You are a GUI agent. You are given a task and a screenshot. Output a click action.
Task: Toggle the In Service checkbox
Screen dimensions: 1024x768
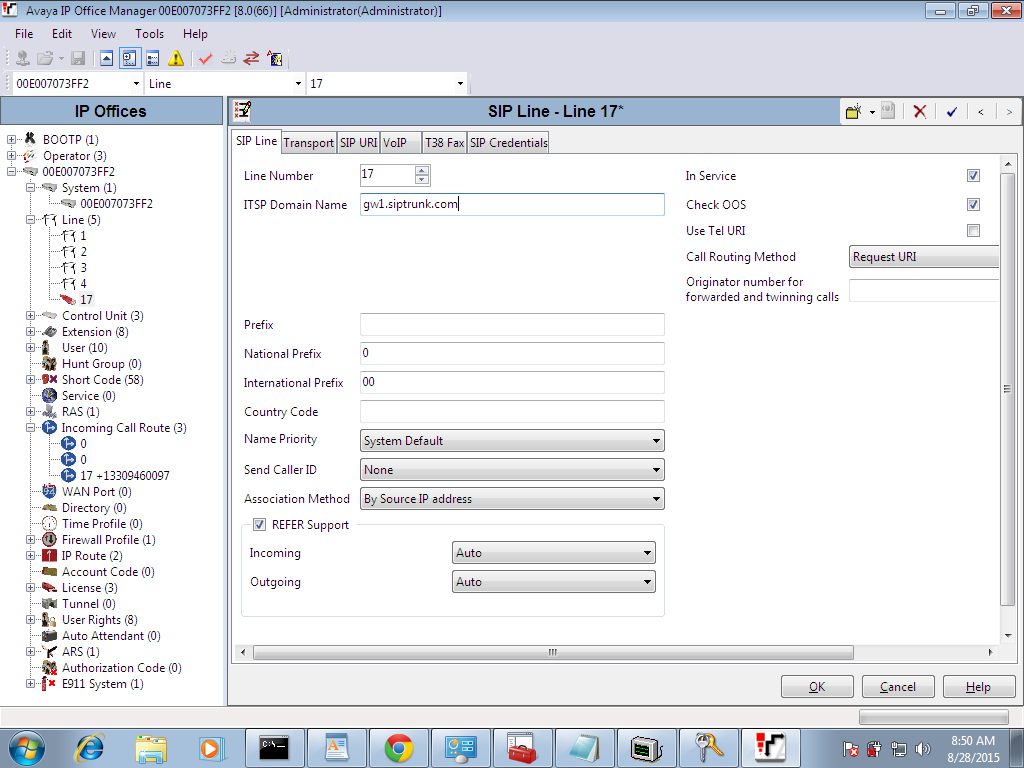click(x=973, y=176)
